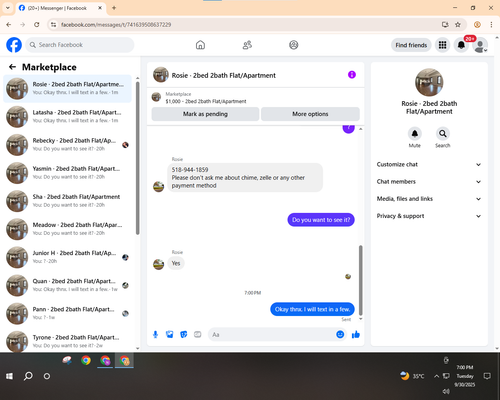Go back from Marketplace chats list

pyautogui.click(x=12, y=67)
